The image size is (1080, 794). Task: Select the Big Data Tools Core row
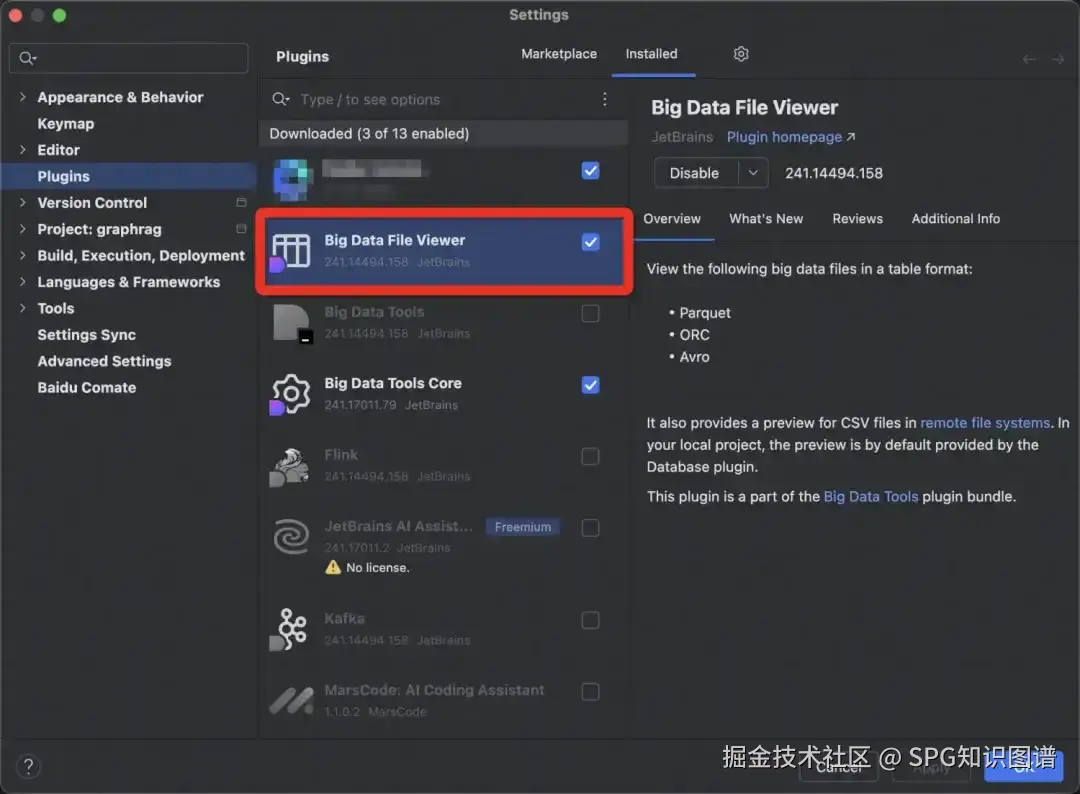[443, 395]
